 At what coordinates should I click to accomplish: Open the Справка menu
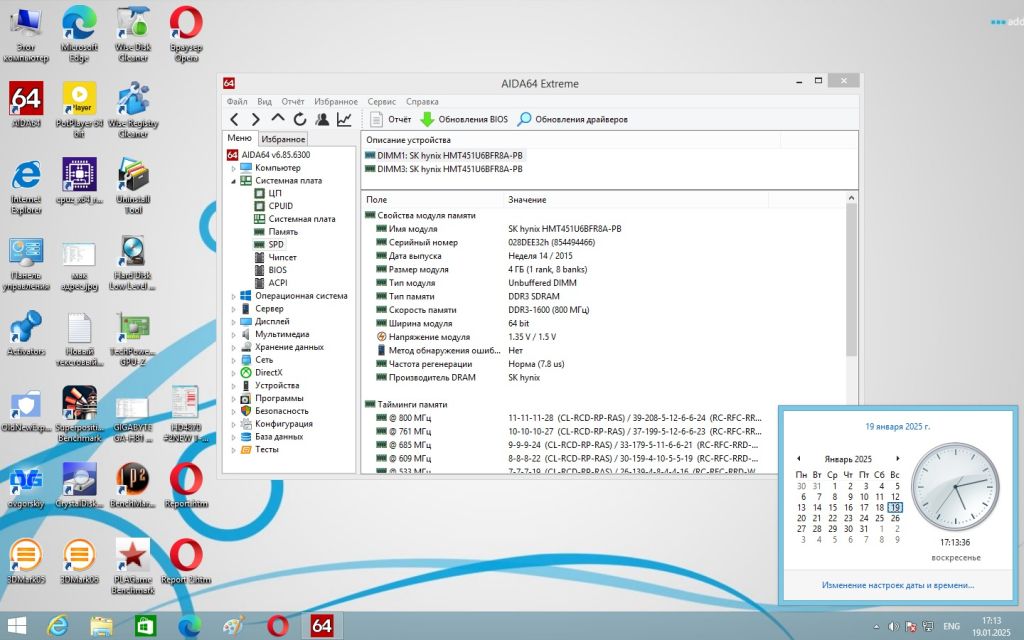(x=422, y=101)
